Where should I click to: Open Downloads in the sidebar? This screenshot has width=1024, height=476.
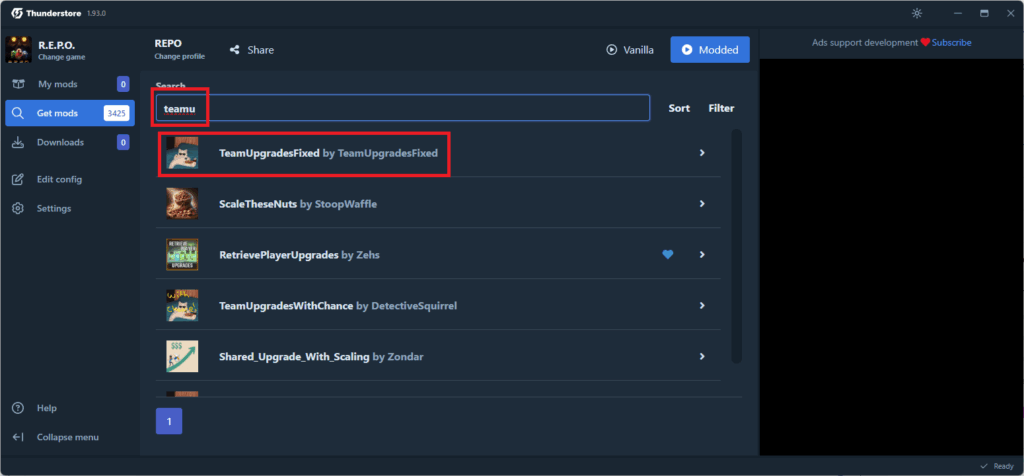tap(69, 142)
